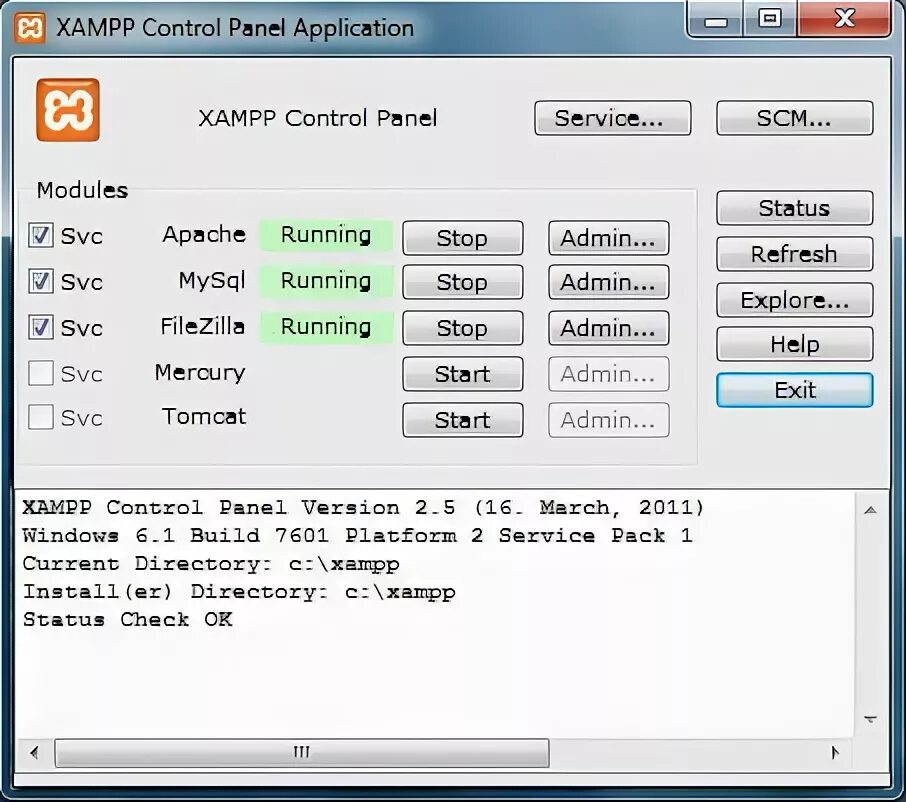Screen dimensions: 906x802
Task: Refresh the module status
Action: (x=794, y=254)
